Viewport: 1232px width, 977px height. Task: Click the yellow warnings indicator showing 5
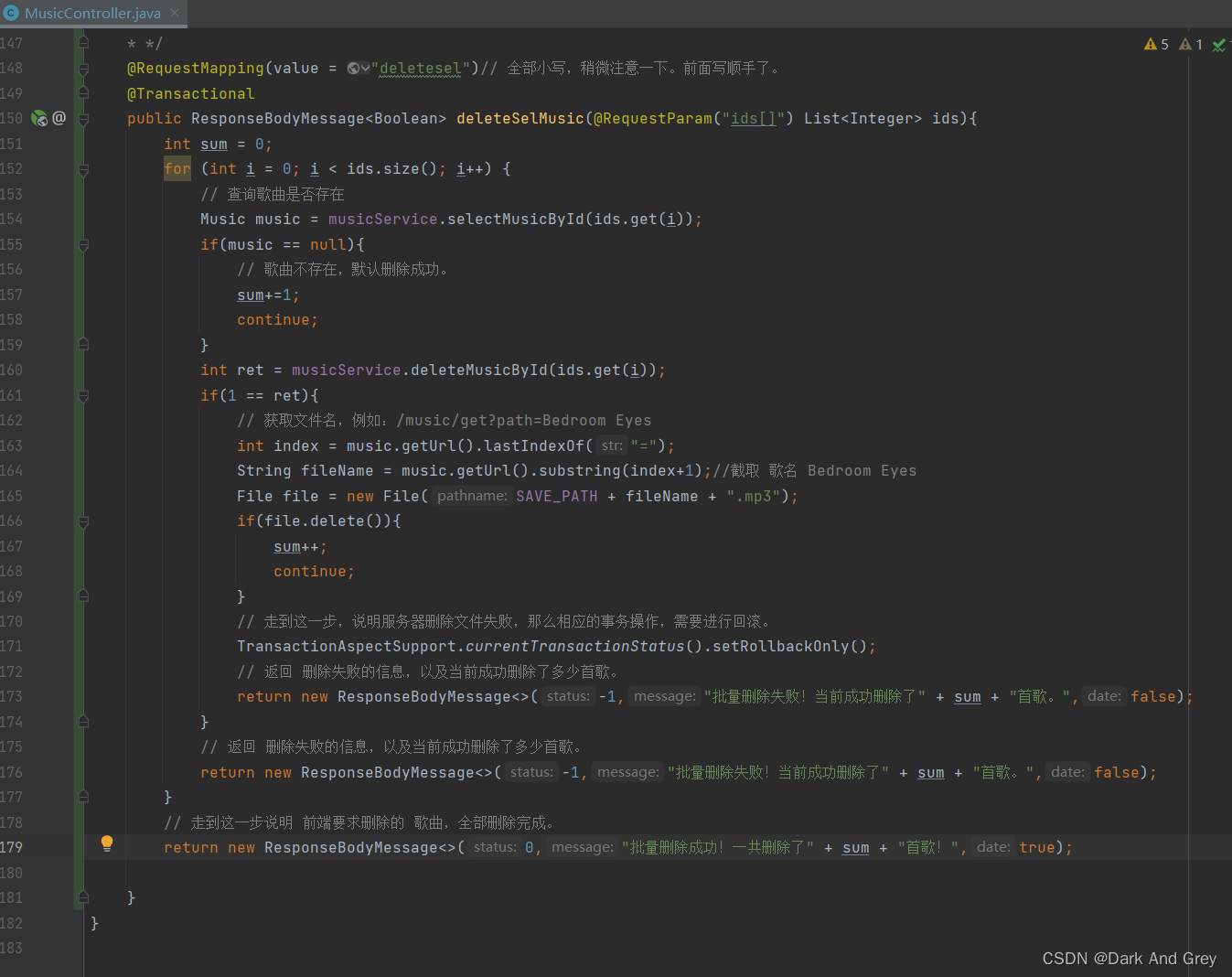[1156, 44]
